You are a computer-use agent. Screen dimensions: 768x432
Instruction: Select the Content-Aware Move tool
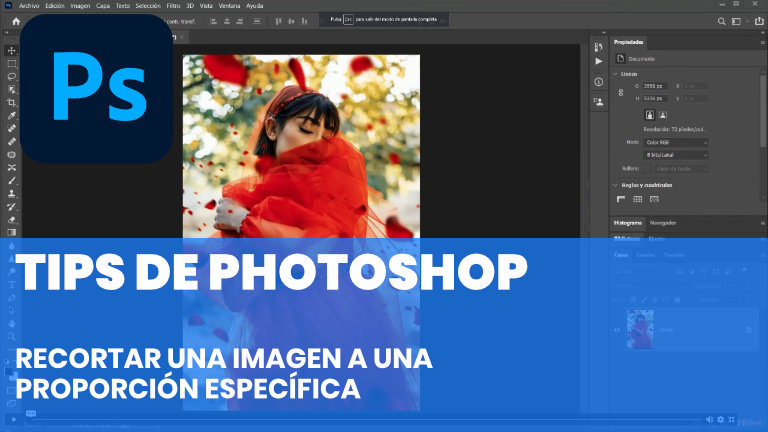[12, 168]
